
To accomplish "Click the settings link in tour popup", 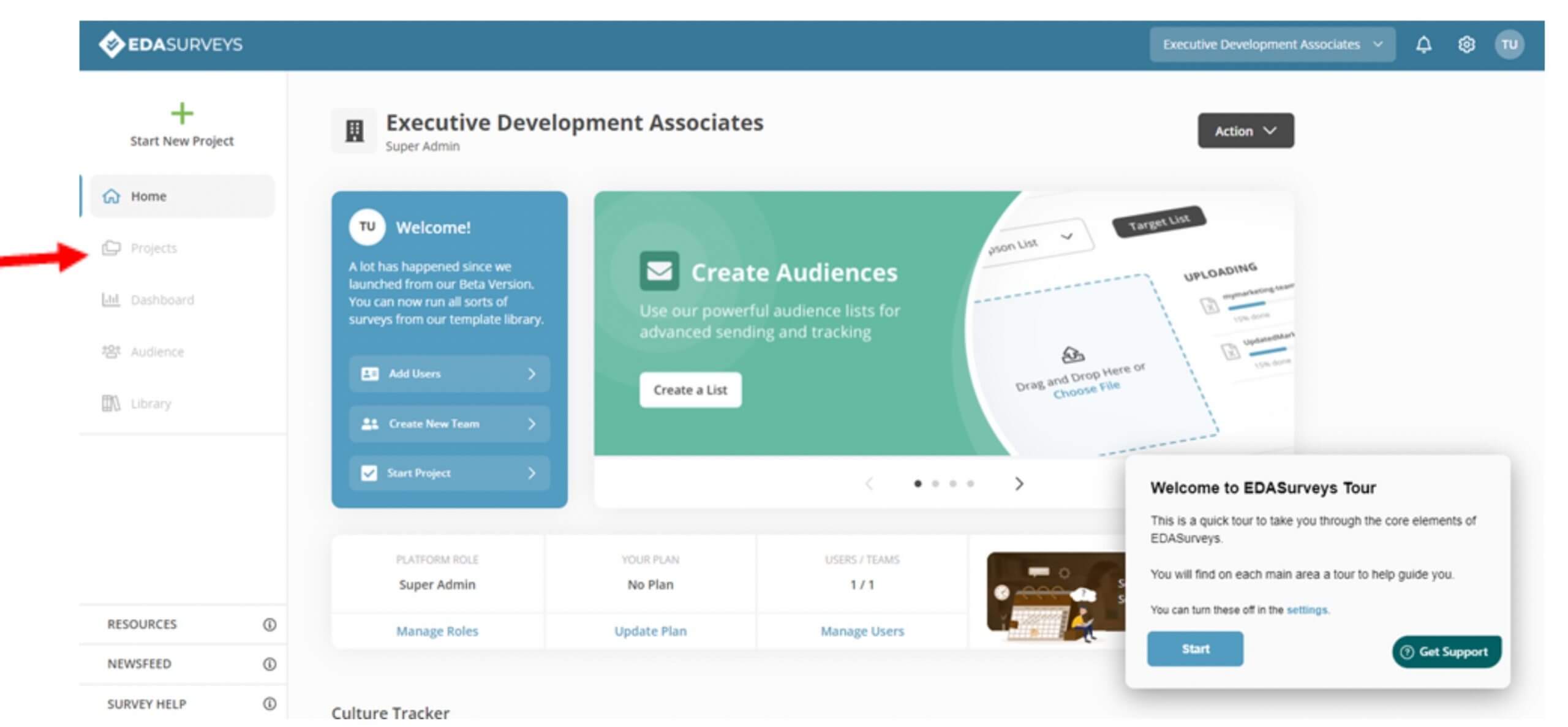I will pos(1307,610).
